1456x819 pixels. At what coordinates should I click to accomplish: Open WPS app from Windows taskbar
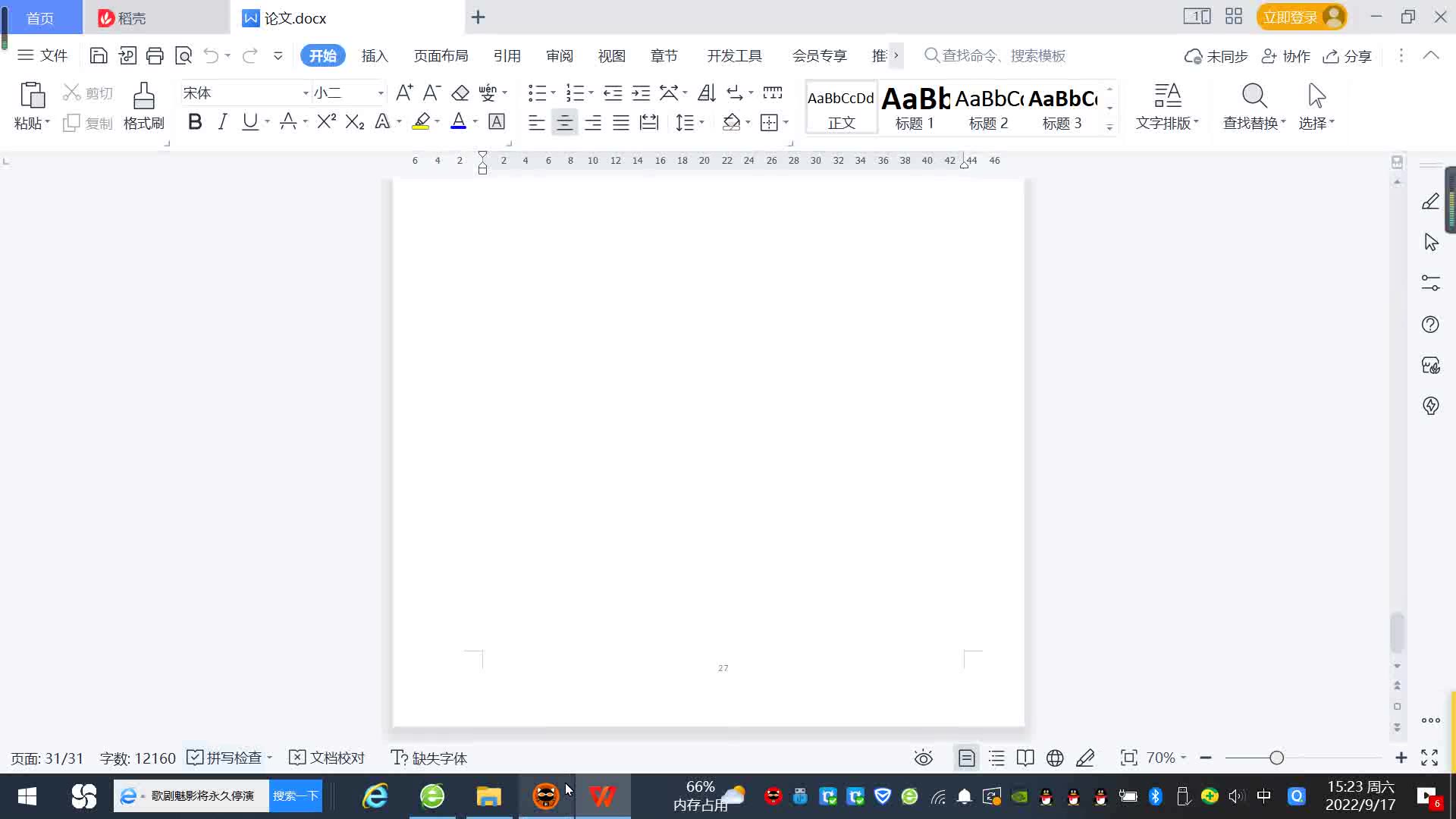point(603,796)
